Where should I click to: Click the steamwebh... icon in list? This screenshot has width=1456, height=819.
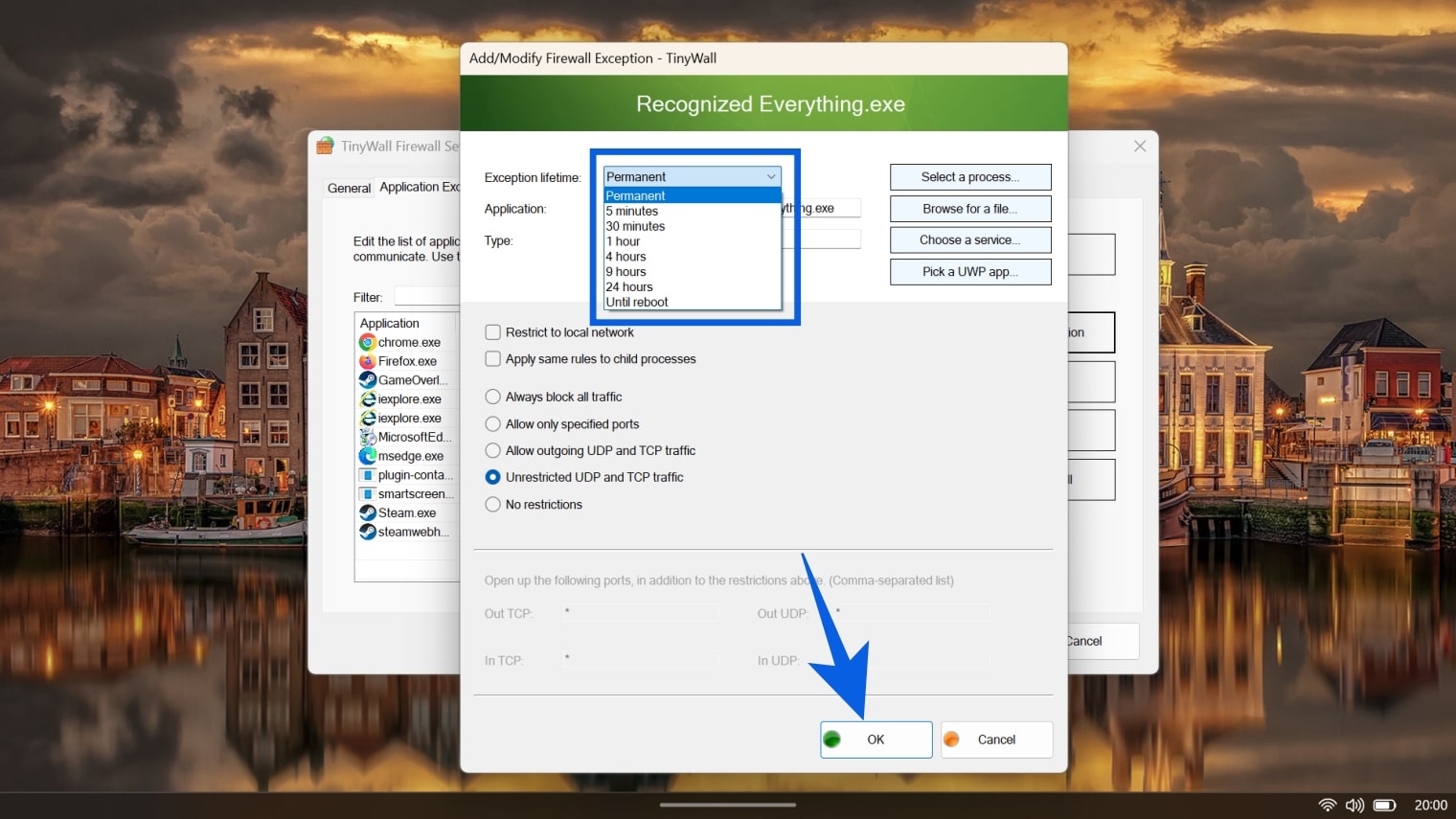(368, 532)
